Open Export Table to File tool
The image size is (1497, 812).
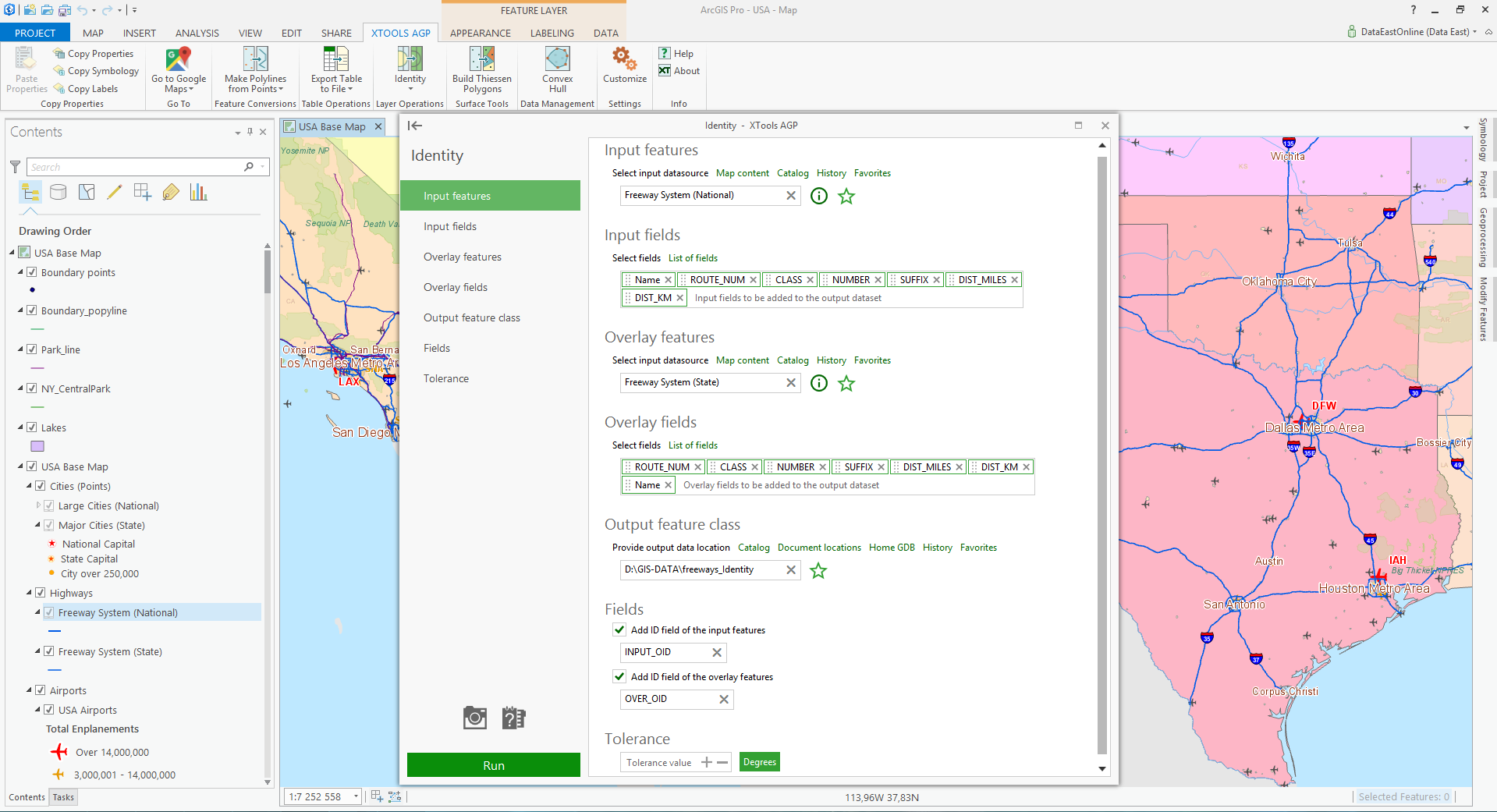(336, 70)
